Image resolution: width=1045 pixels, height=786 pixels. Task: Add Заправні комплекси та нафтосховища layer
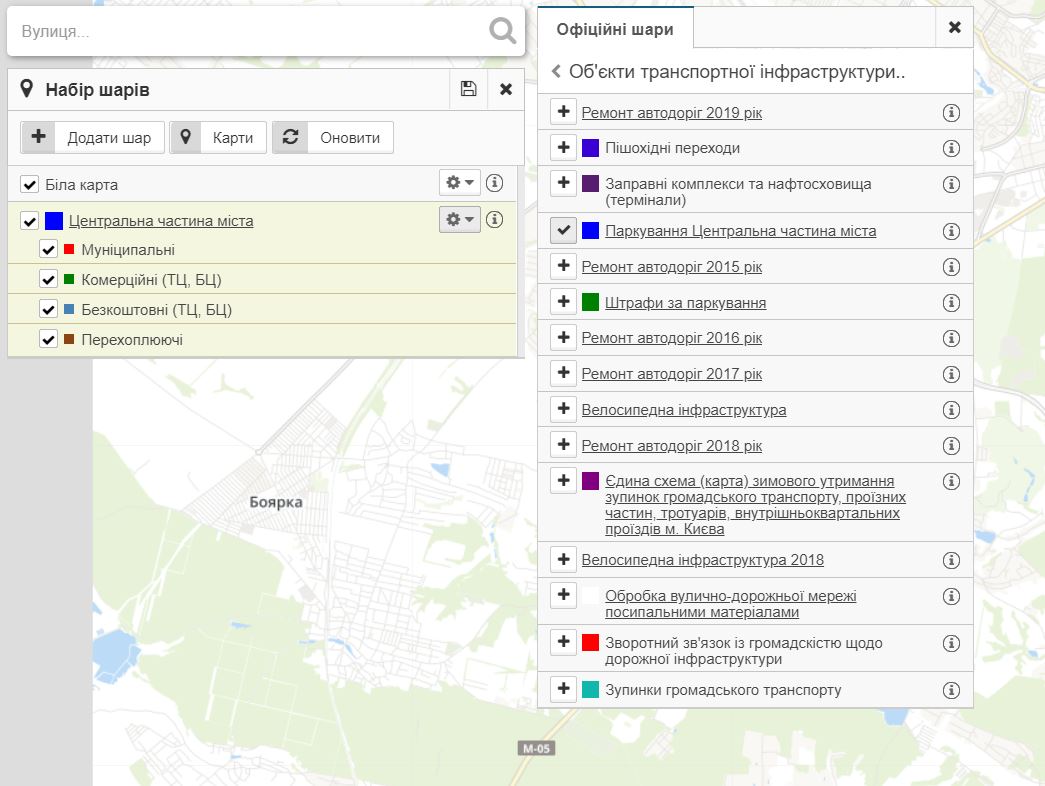pyautogui.click(x=563, y=183)
